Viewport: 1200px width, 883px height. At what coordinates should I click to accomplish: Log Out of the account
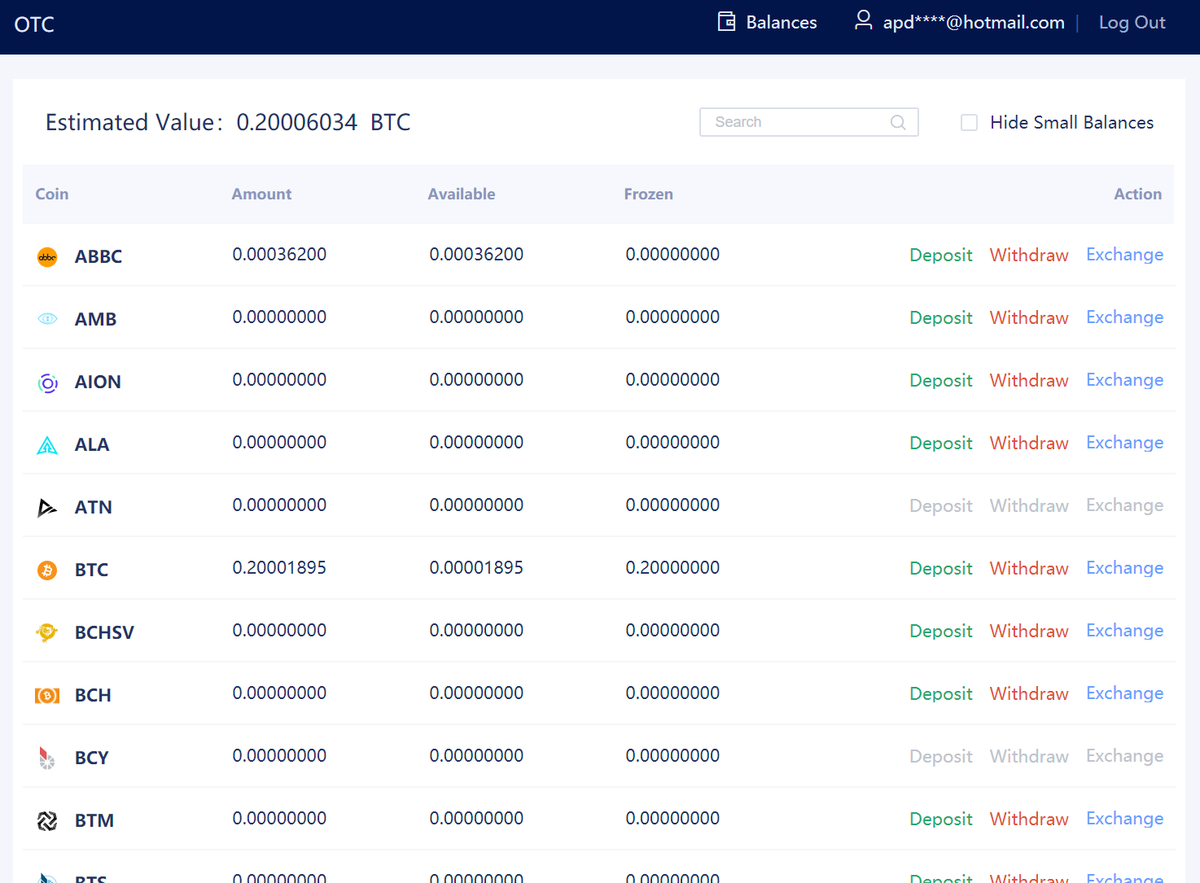[x=1132, y=22]
